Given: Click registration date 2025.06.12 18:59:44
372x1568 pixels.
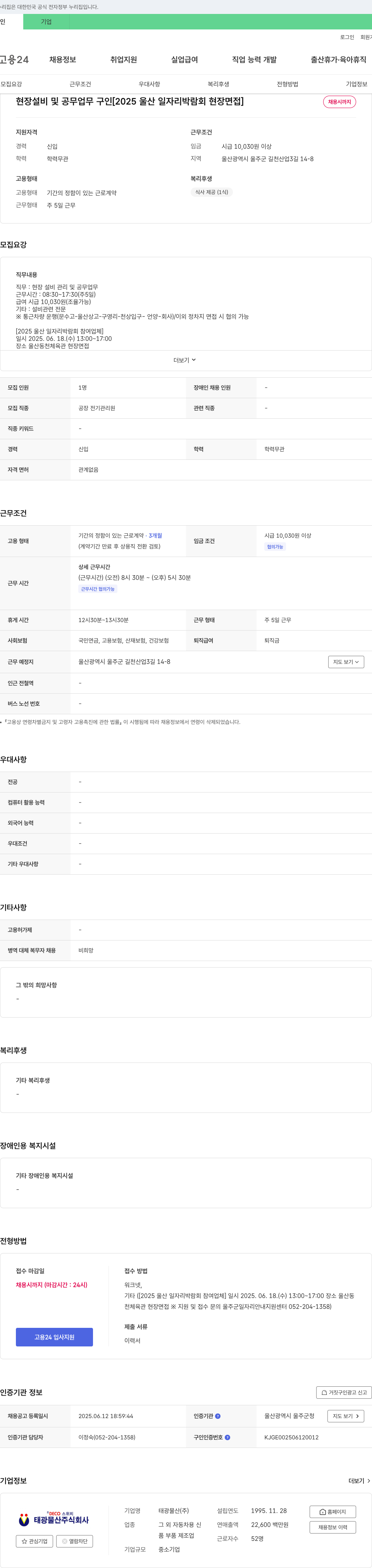Looking at the screenshot, I should tap(105, 1417).
